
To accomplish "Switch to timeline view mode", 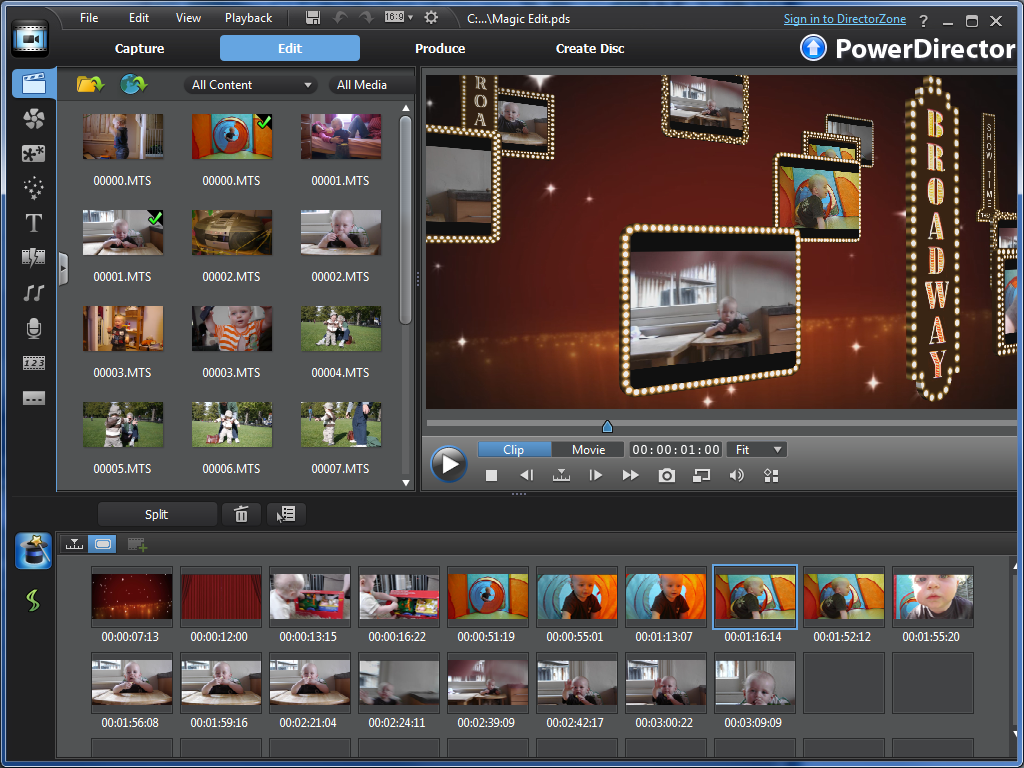I will 73,544.
